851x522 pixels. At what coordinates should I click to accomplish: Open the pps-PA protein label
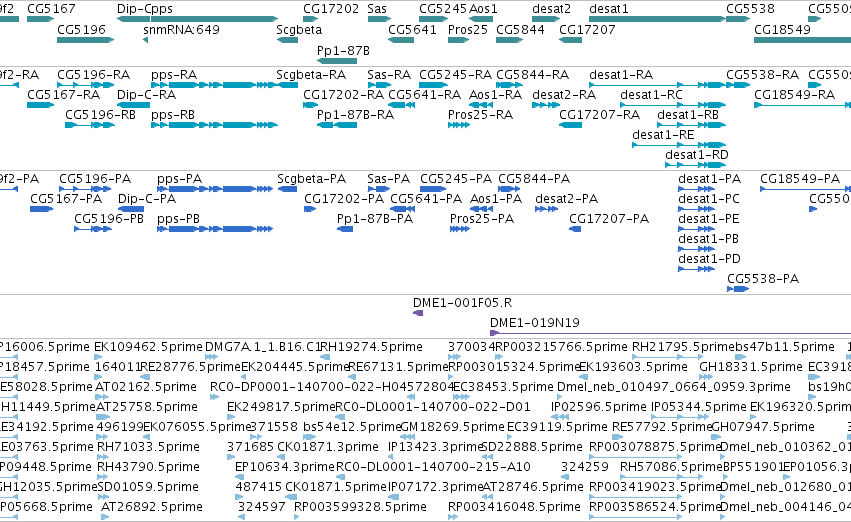tap(180, 179)
